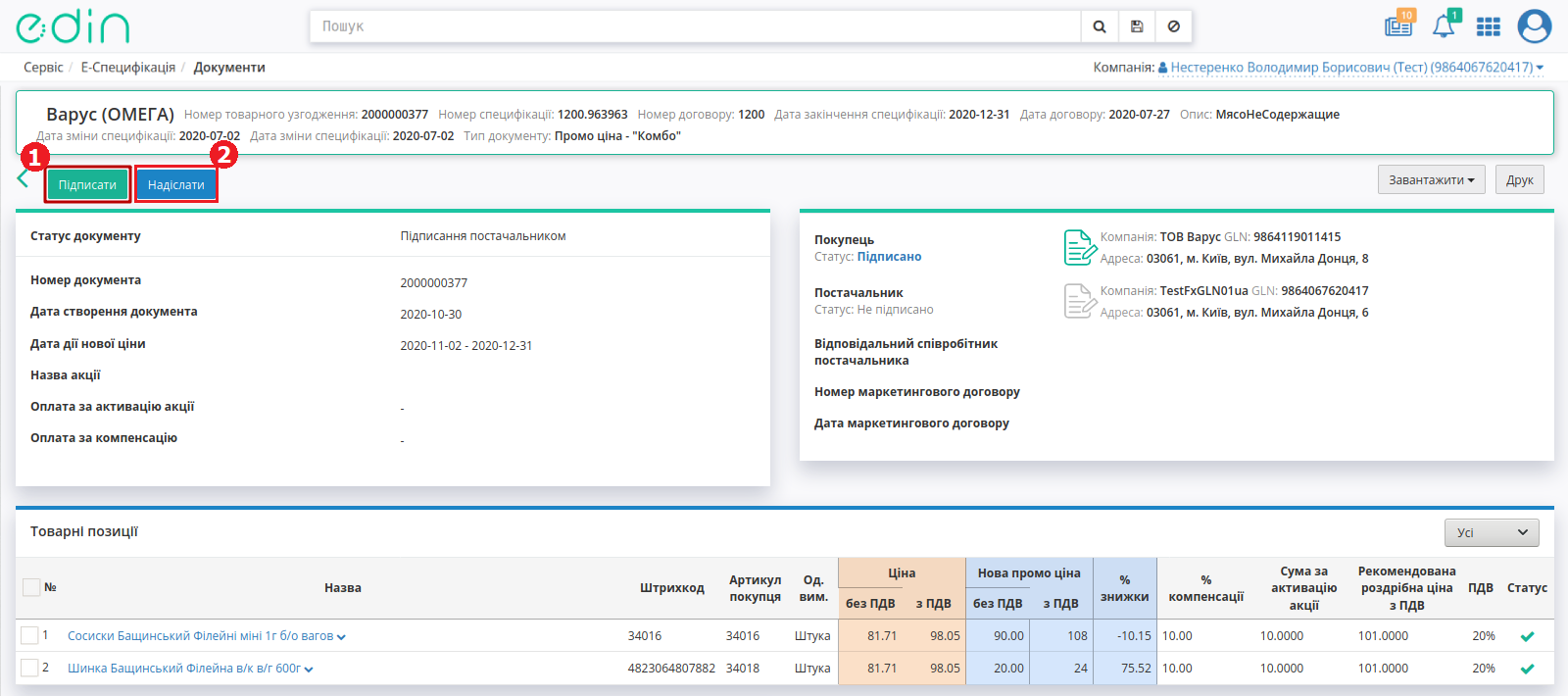Click the Документи breadcrumb
The height and width of the screenshot is (696, 1568).
[x=229, y=68]
